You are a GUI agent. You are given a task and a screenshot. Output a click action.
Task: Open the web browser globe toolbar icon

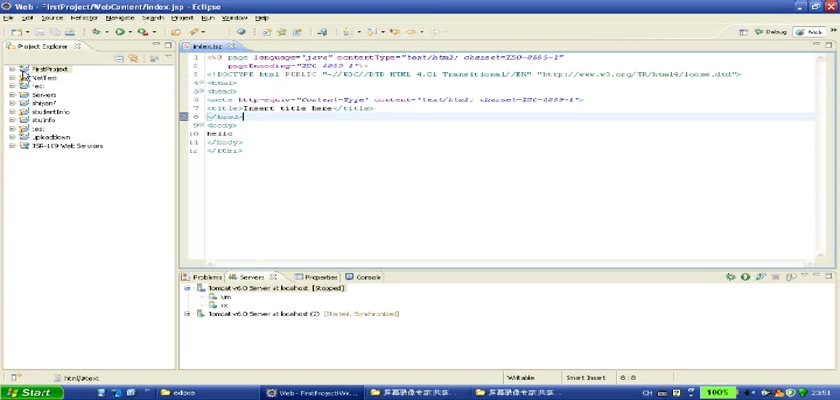pyautogui.click(x=241, y=32)
